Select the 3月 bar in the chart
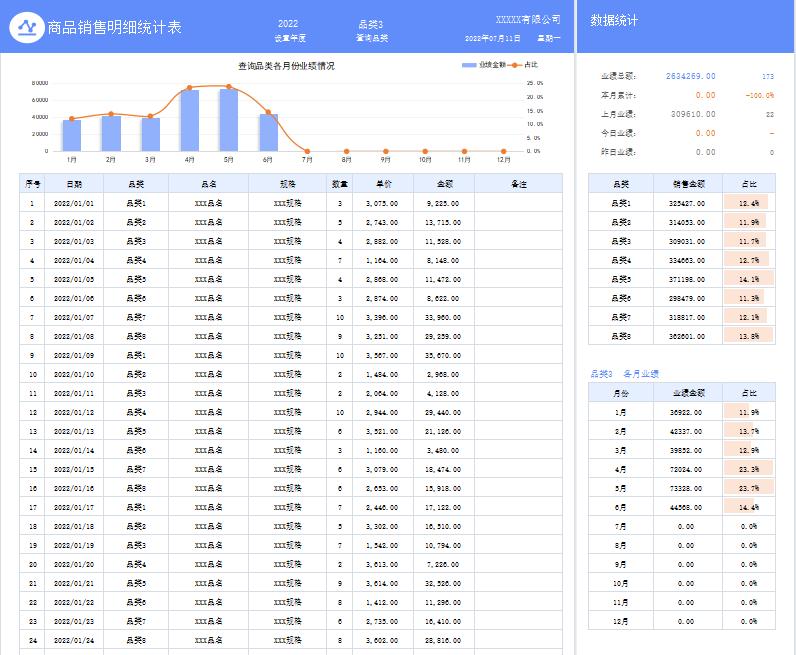This screenshot has height=655, width=796. tap(150, 134)
